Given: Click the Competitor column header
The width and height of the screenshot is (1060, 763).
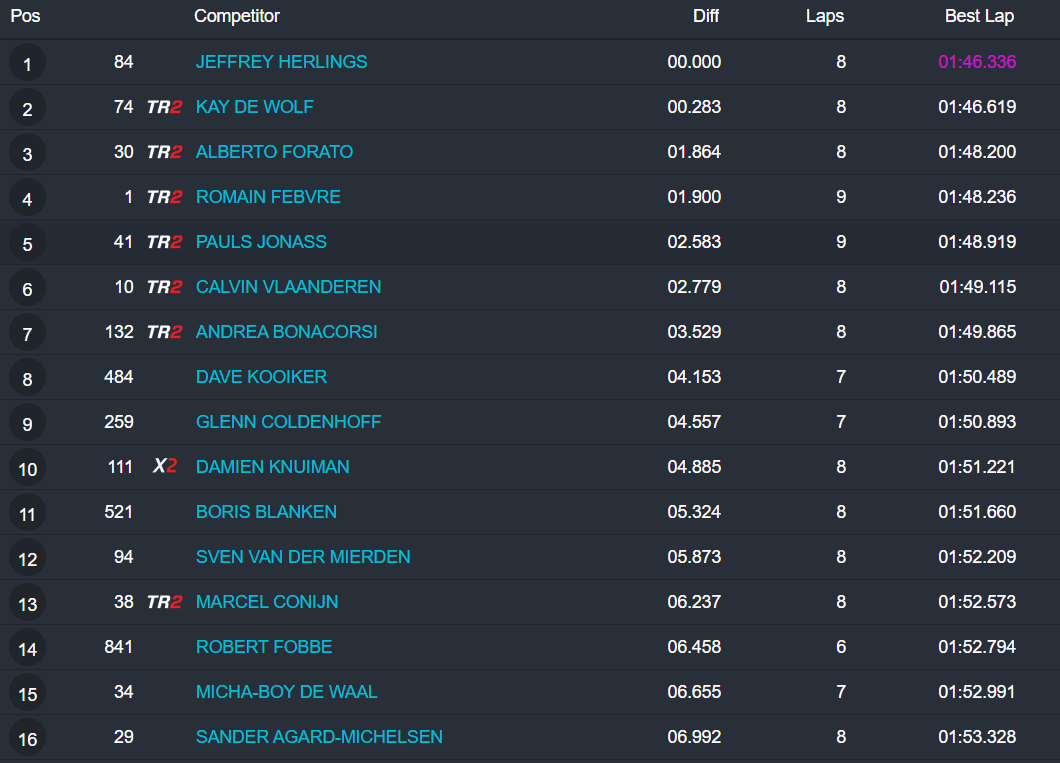Looking at the screenshot, I should (237, 16).
